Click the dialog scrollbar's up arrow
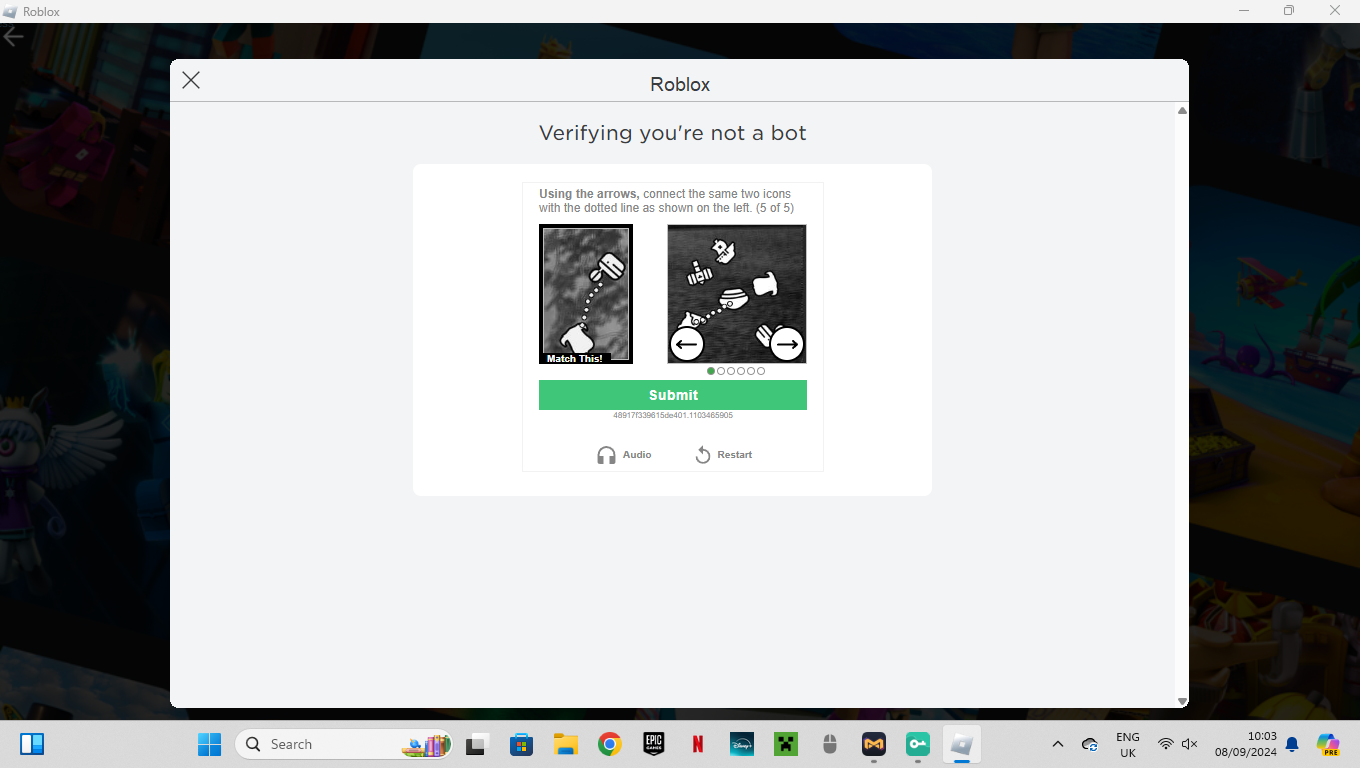 tap(1182, 111)
